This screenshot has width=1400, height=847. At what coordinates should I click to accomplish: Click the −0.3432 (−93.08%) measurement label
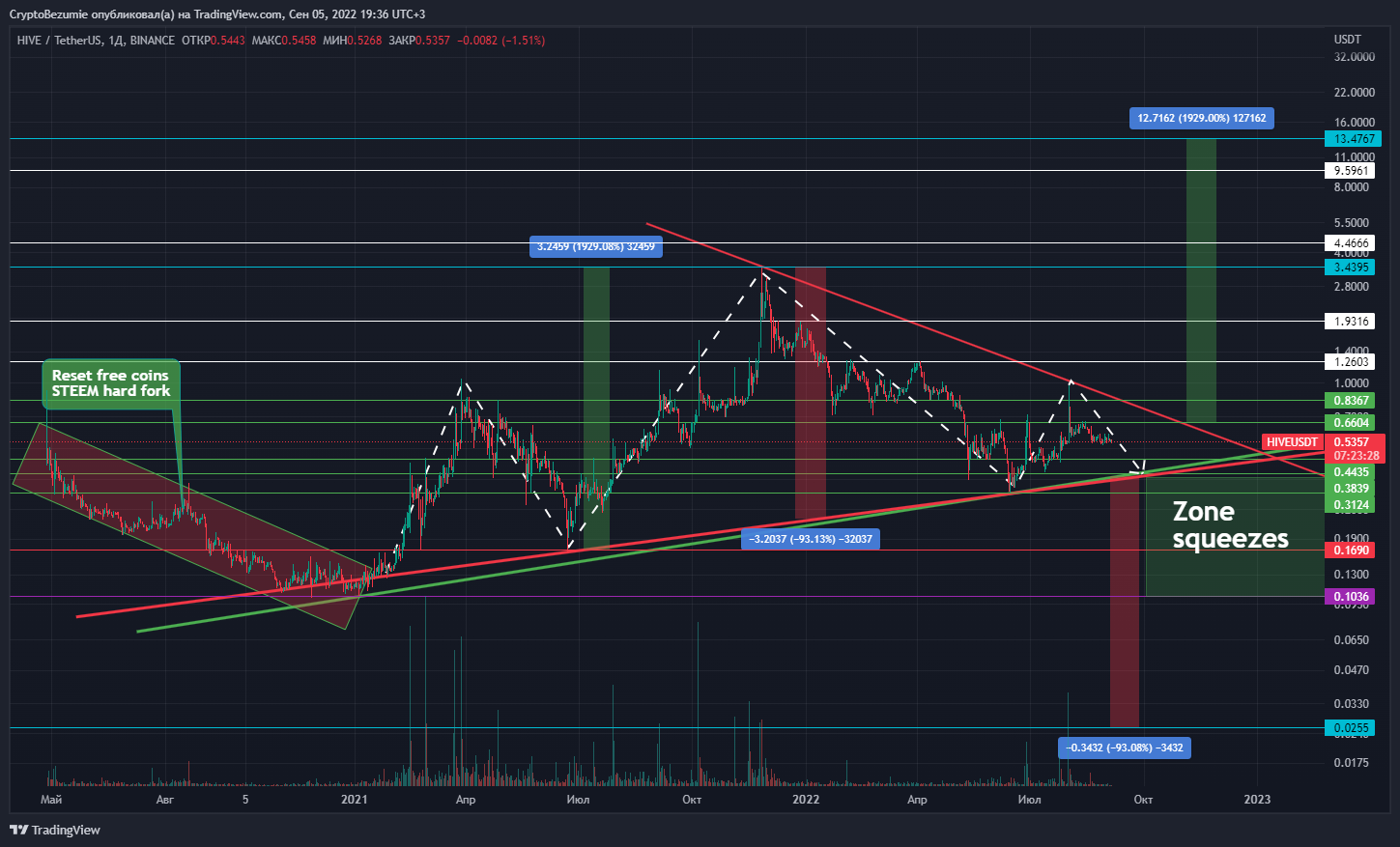click(1125, 748)
